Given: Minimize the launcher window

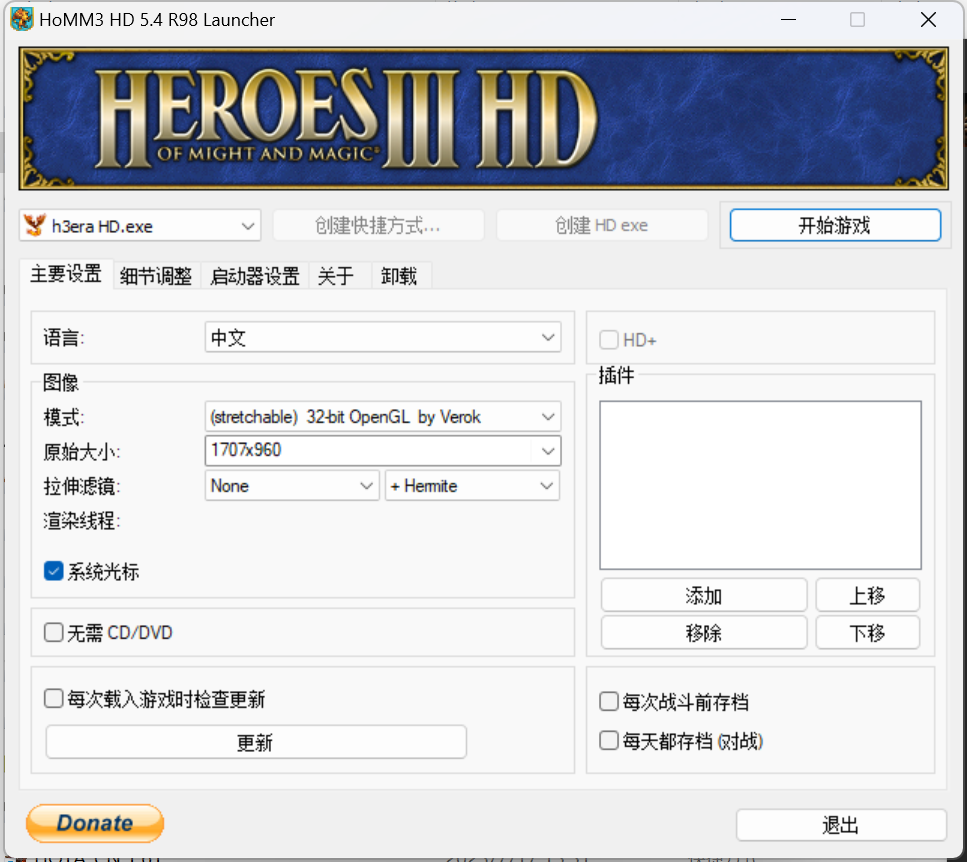Looking at the screenshot, I should tap(788, 20).
